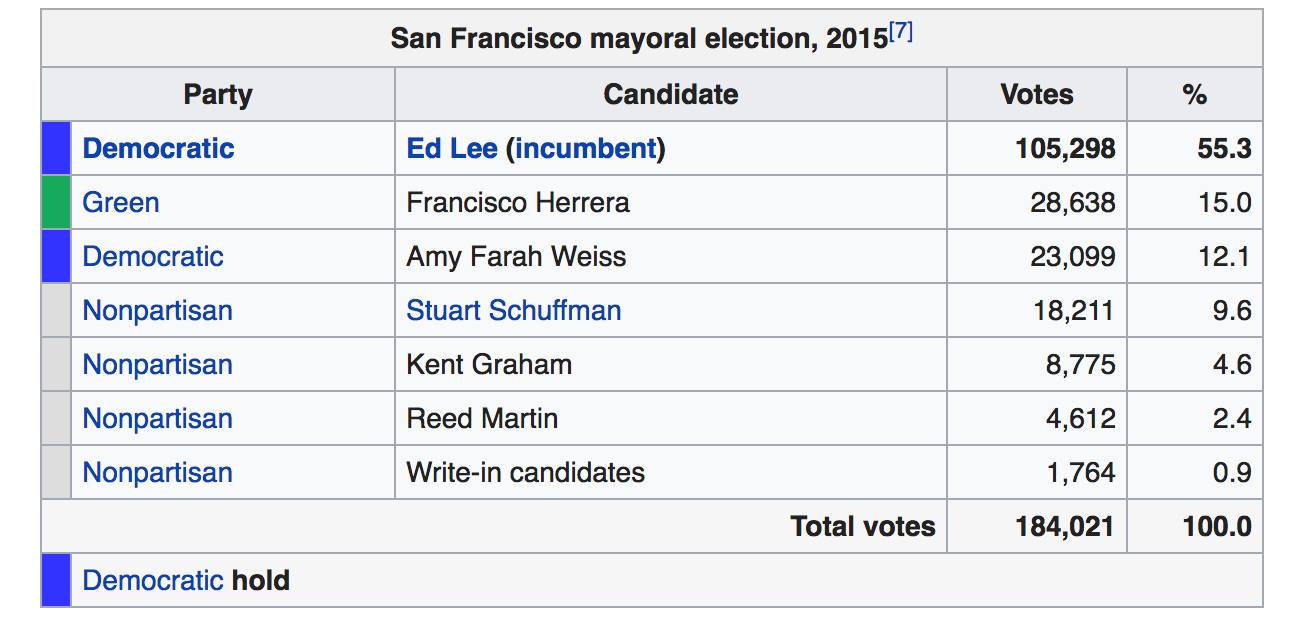Image resolution: width=1308 pixels, height=624 pixels.
Task: Click the Democratic link in the hold row
Action: (x=153, y=581)
